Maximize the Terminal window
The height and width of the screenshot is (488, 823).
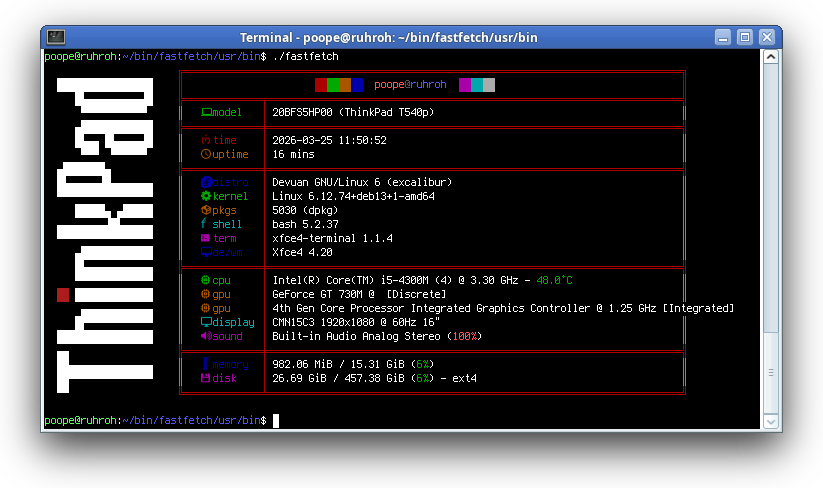745,37
